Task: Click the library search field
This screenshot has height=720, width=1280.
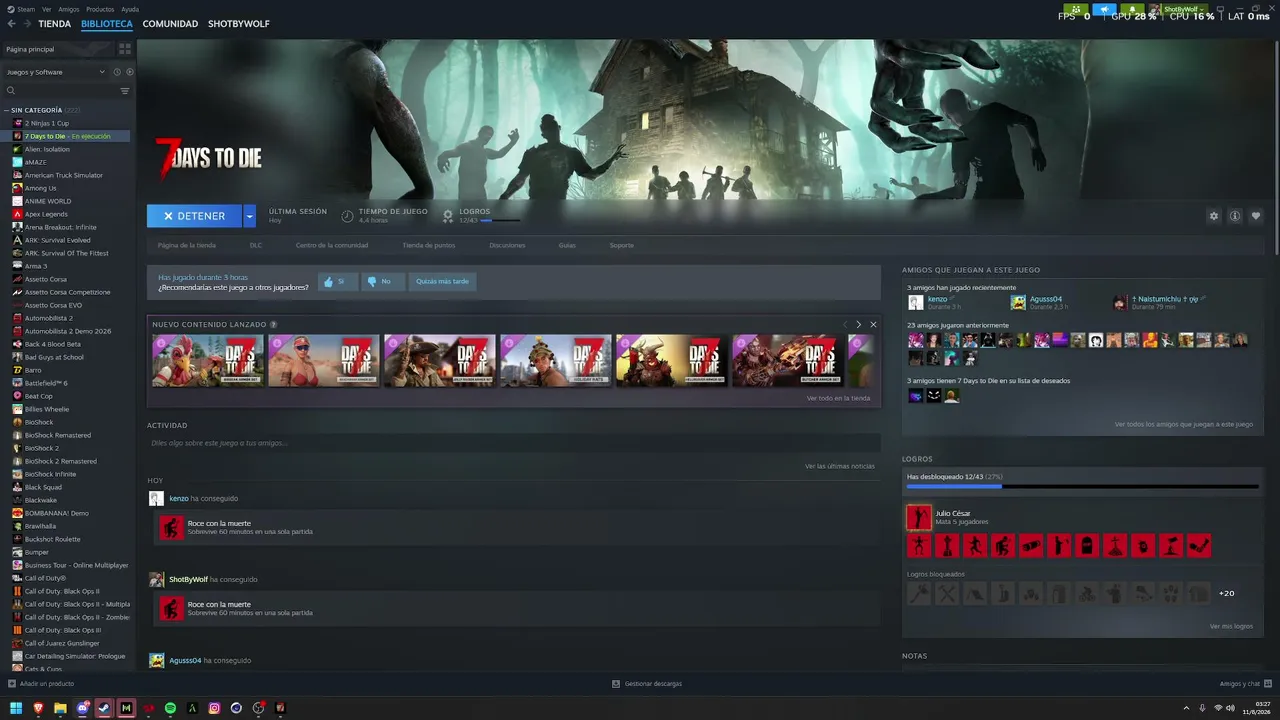Action: tap(68, 91)
